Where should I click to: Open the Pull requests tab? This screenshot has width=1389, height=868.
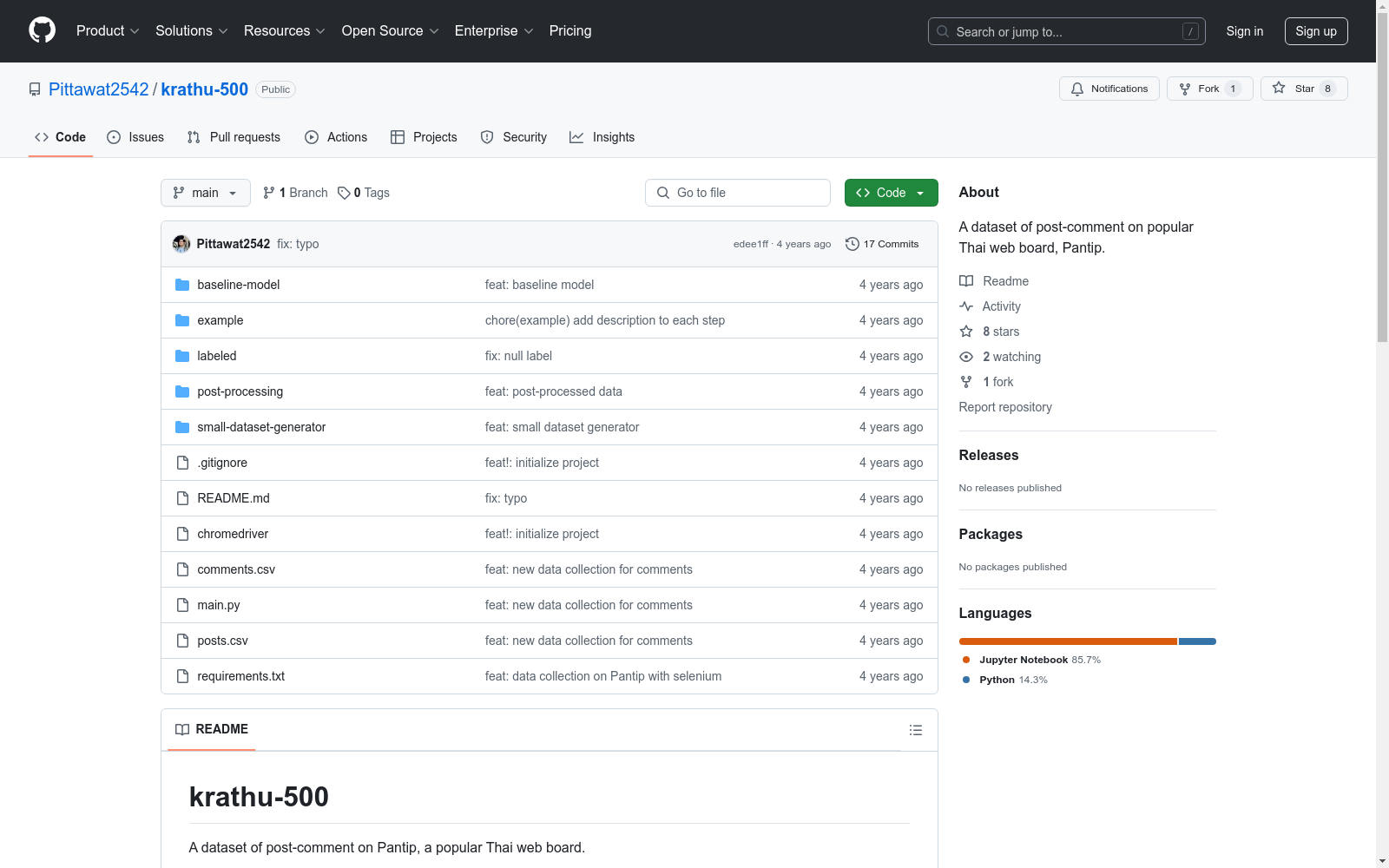click(x=234, y=137)
